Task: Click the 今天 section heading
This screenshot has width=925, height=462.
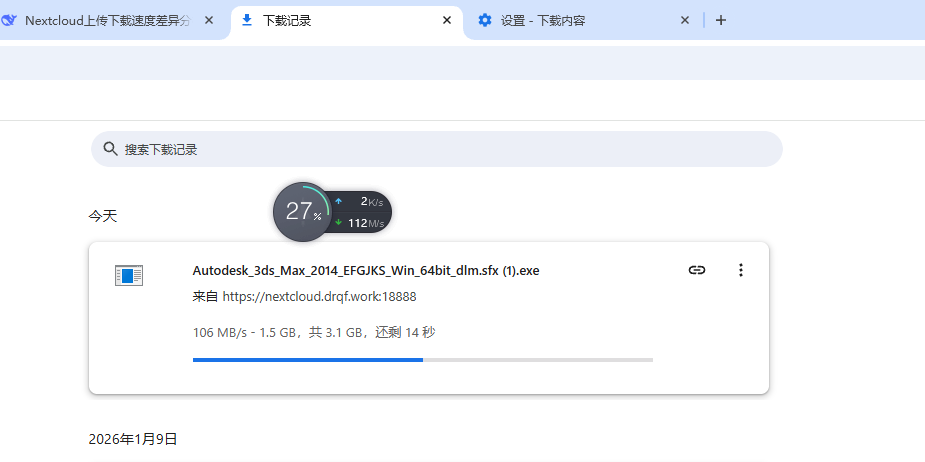Action: [x=103, y=216]
